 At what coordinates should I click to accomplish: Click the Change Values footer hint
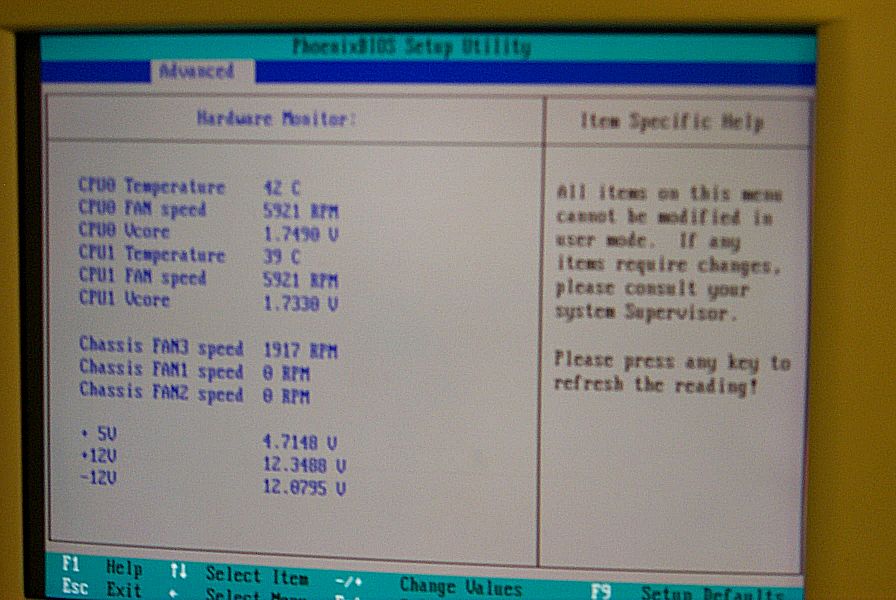tap(461, 586)
